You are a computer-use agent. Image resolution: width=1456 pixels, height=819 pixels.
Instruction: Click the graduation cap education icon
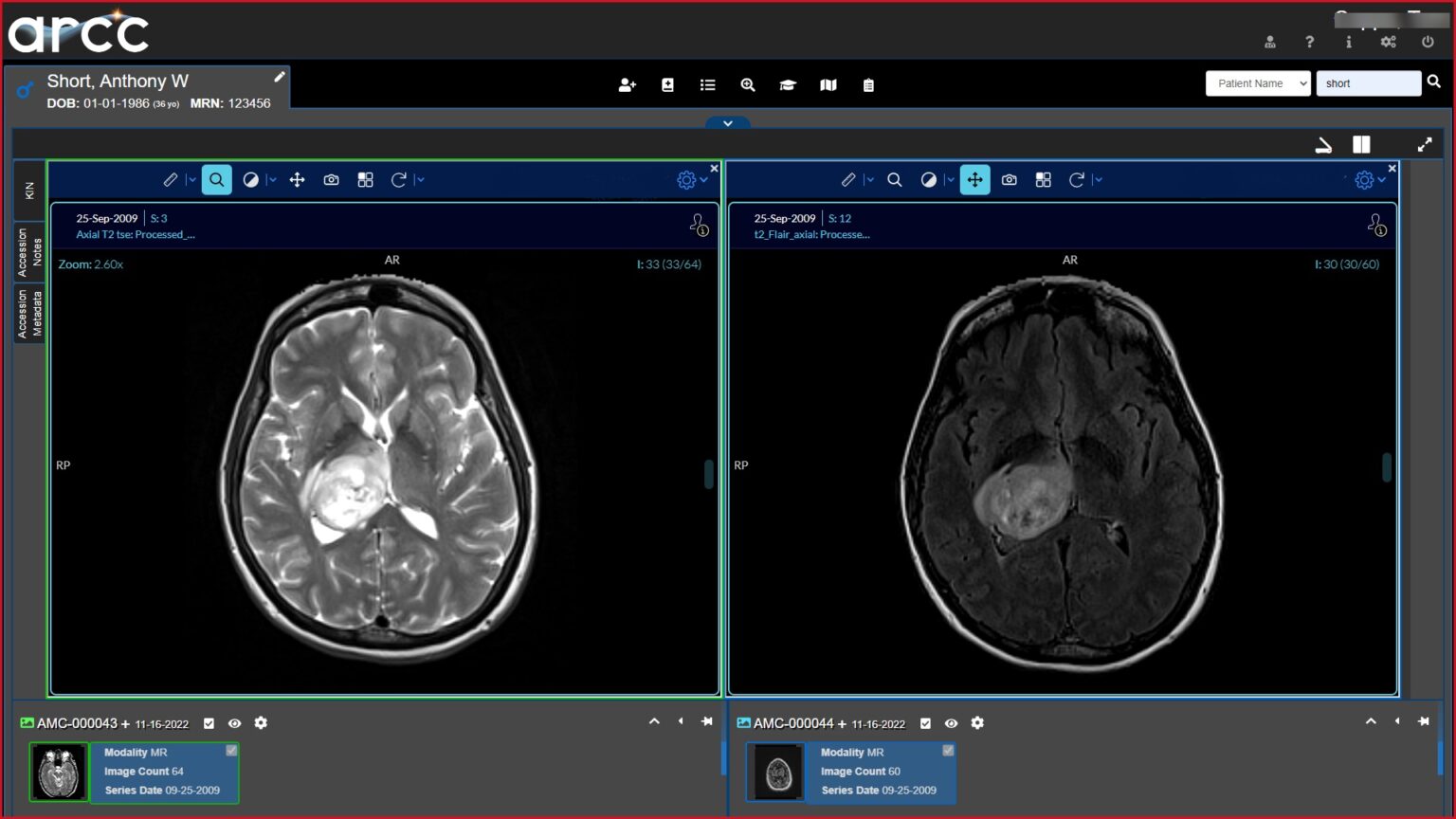pyautogui.click(x=788, y=84)
